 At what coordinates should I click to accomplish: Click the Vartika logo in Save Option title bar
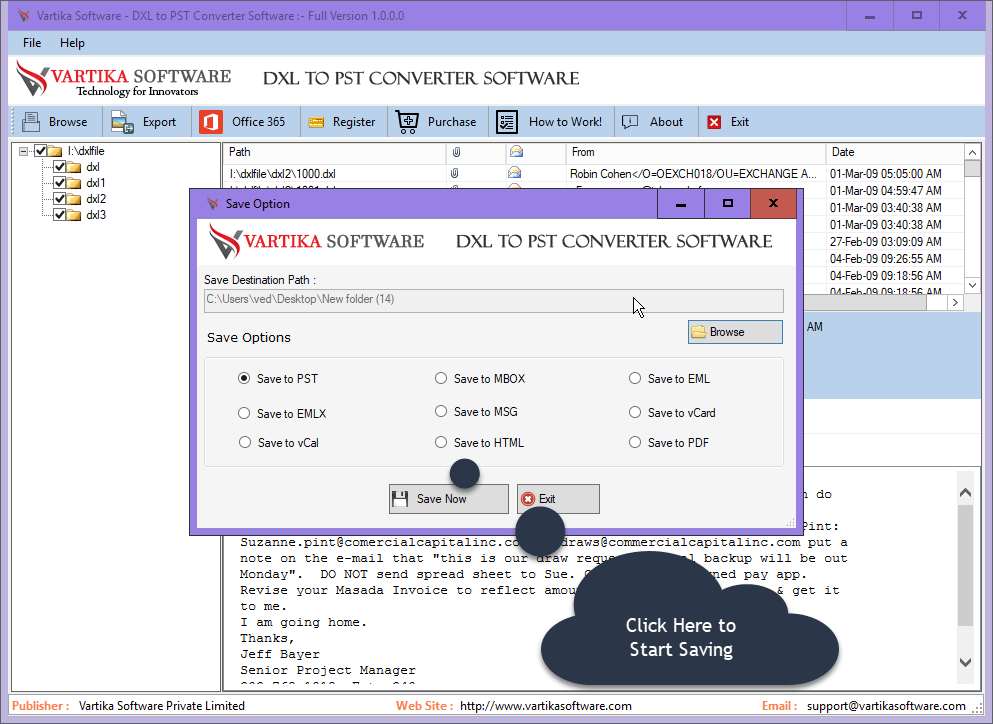213,203
